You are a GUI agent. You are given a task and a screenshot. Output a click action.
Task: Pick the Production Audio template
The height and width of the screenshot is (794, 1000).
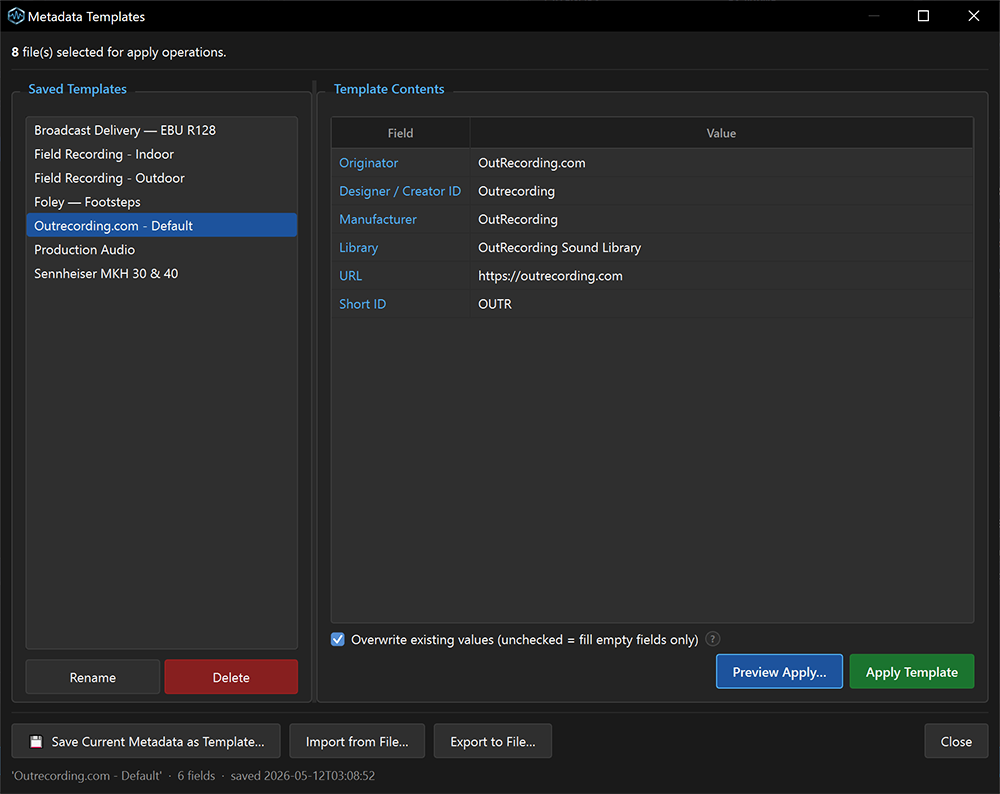161,250
